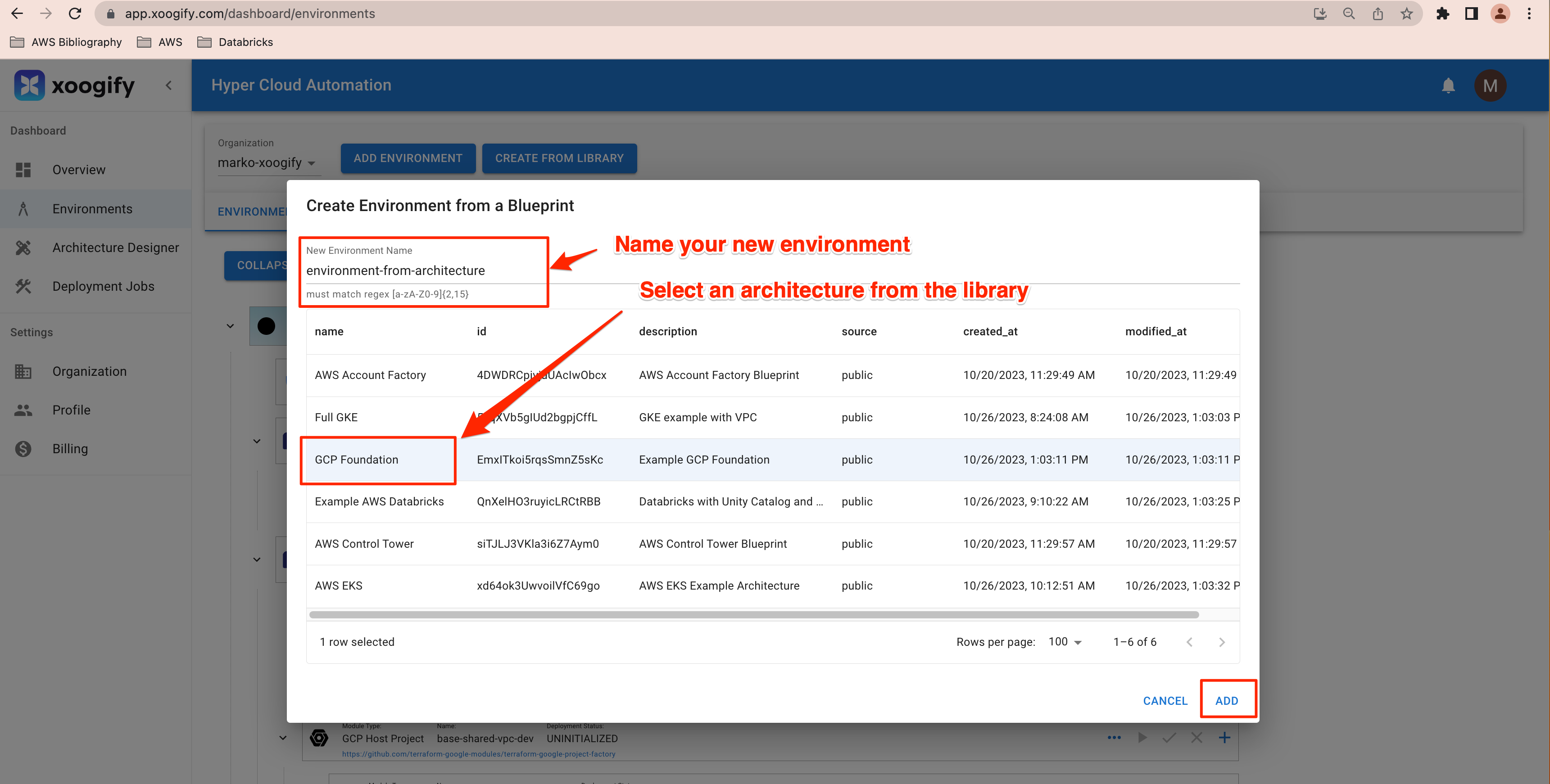Collapse the sidebar with chevron arrow
This screenshot has height=784, width=1550.
[x=169, y=86]
